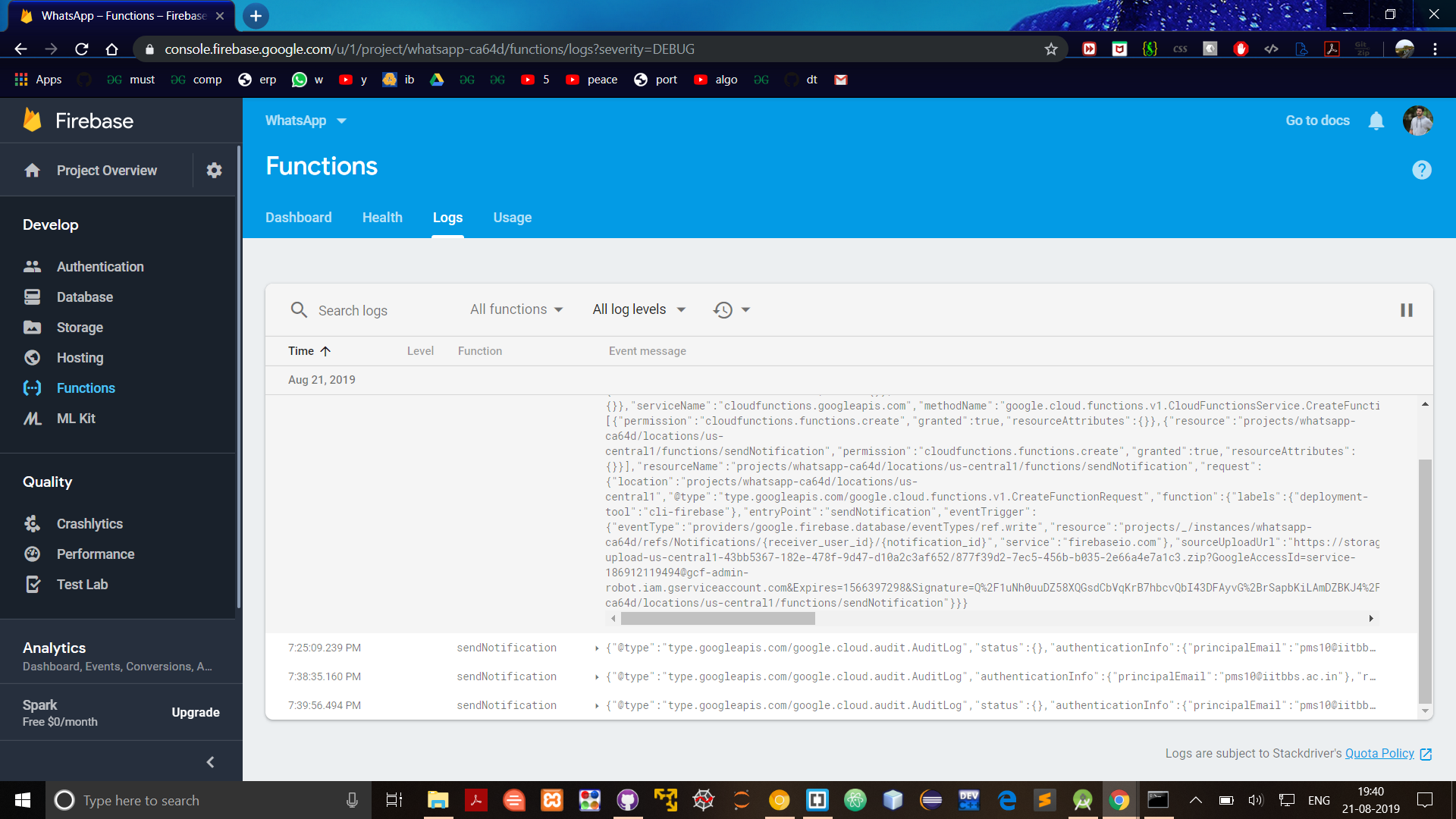Click the help question mark icon

click(x=1422, y=170)
